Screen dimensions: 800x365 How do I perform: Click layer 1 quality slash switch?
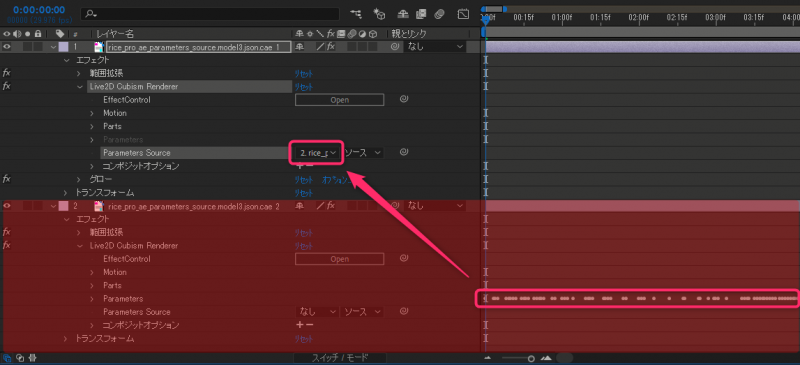tap(320, 47)
